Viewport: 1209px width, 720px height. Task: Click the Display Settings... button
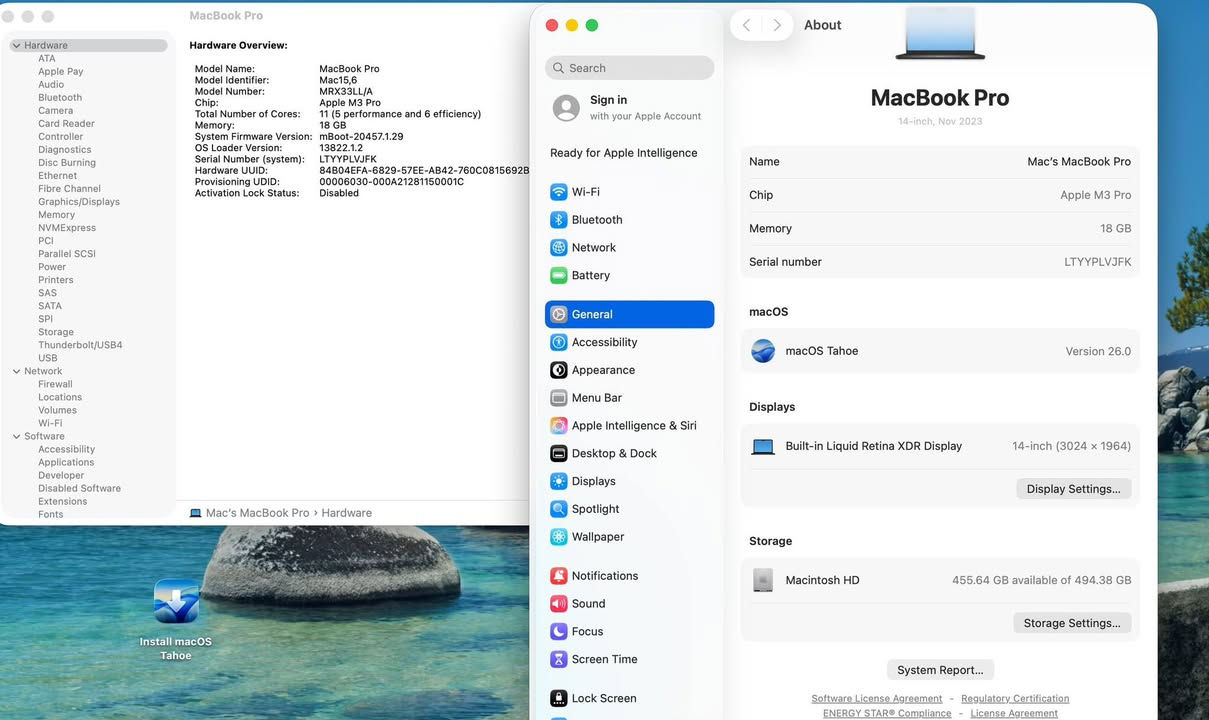click(x=1074, y=489)
